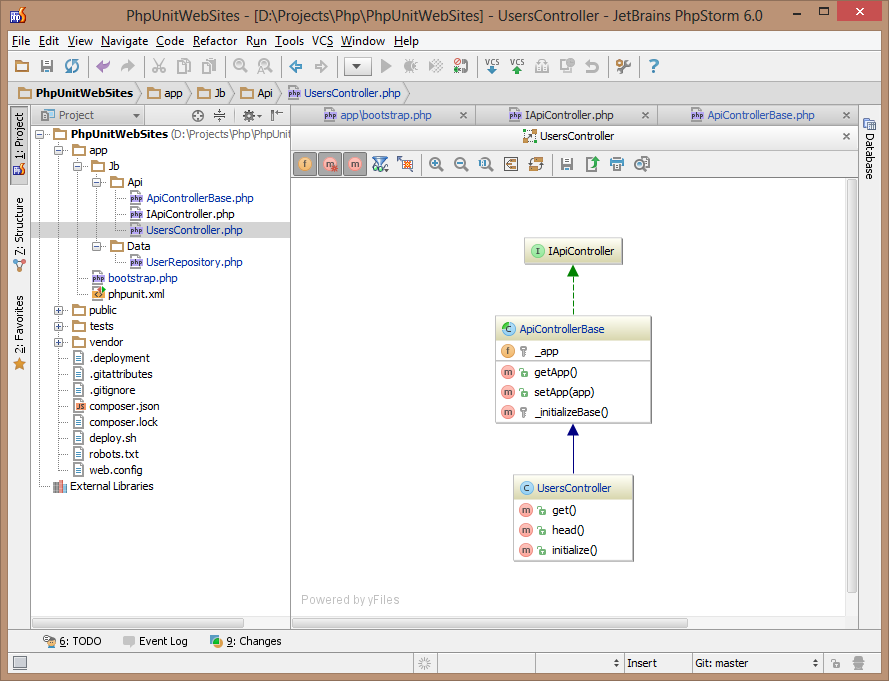Toggle tool window buttons in status bar corner

[20, 662]
